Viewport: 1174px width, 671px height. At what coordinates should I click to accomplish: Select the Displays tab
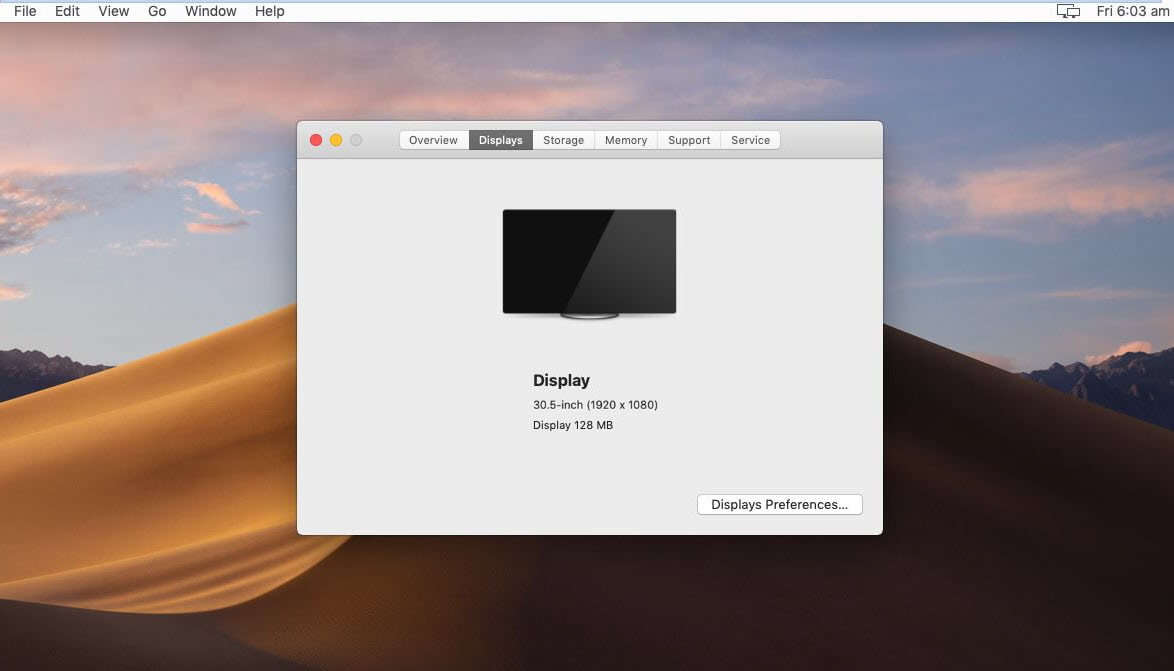(x=501, y=140)
